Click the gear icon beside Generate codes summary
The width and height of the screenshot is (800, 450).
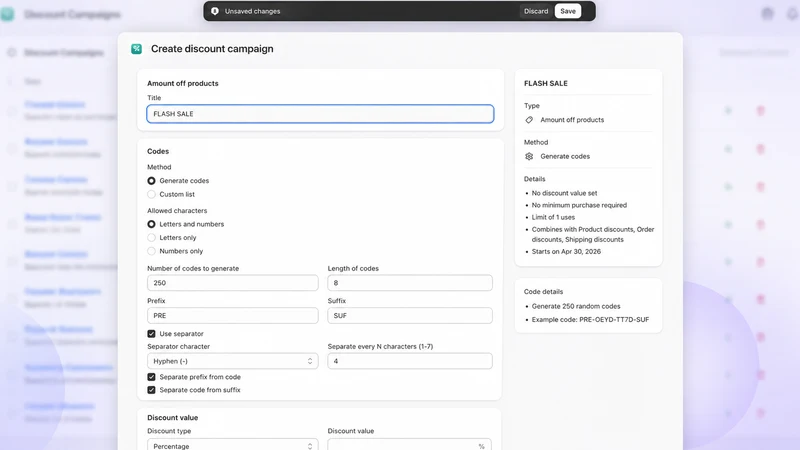click(529, 157)
